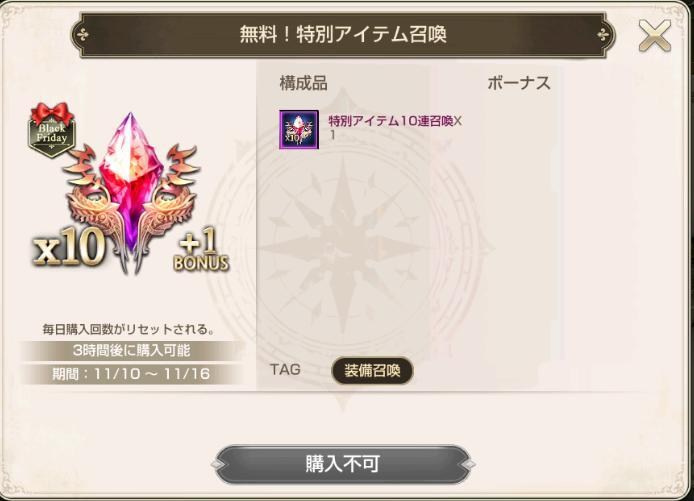Viewport: 694px width, 501px height.
Task: Click the 期間：11/10～11/16 period label
Action: coord(132,374)
